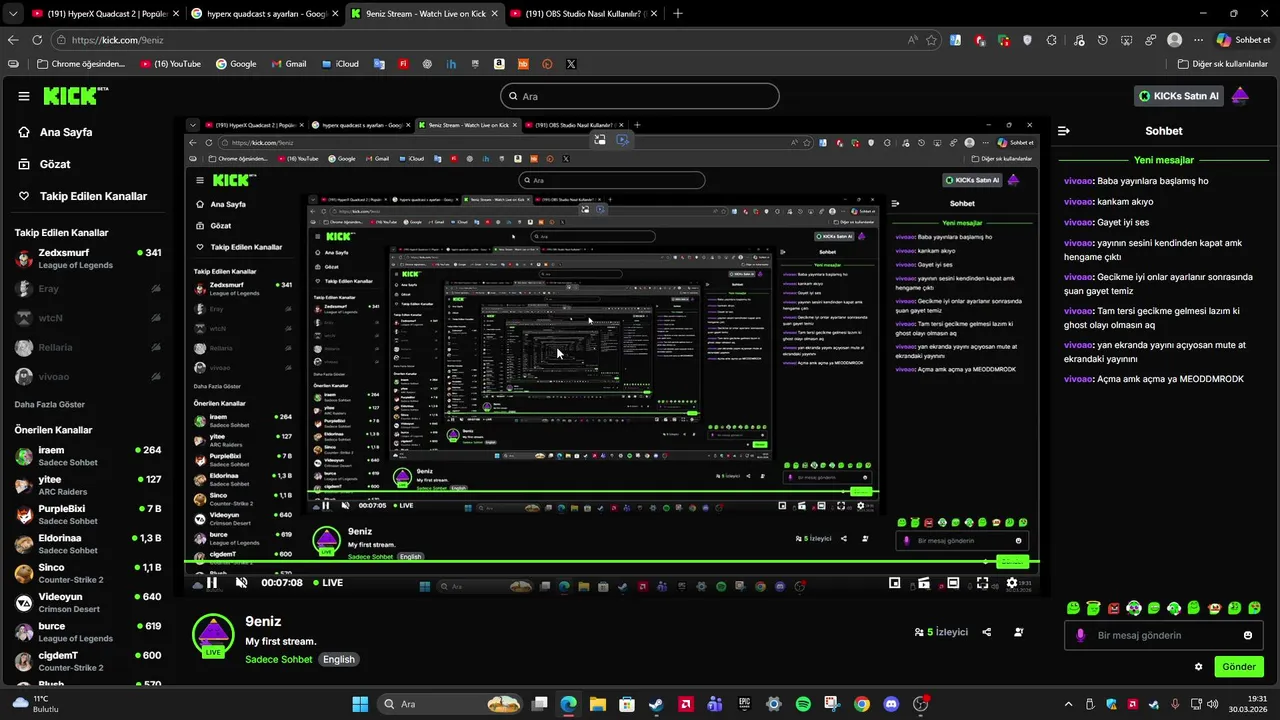The width and height of the screenshot is (1280, 720).
Task: Expand Diğer sık kullanılanlar bookmarks folder
Action: pos(1221,64)
